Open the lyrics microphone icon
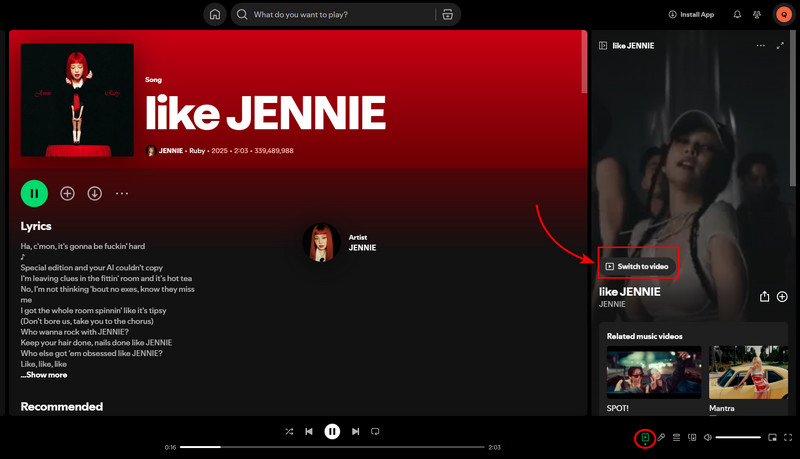Screen dimensions: 800x459 click(661, 438)
